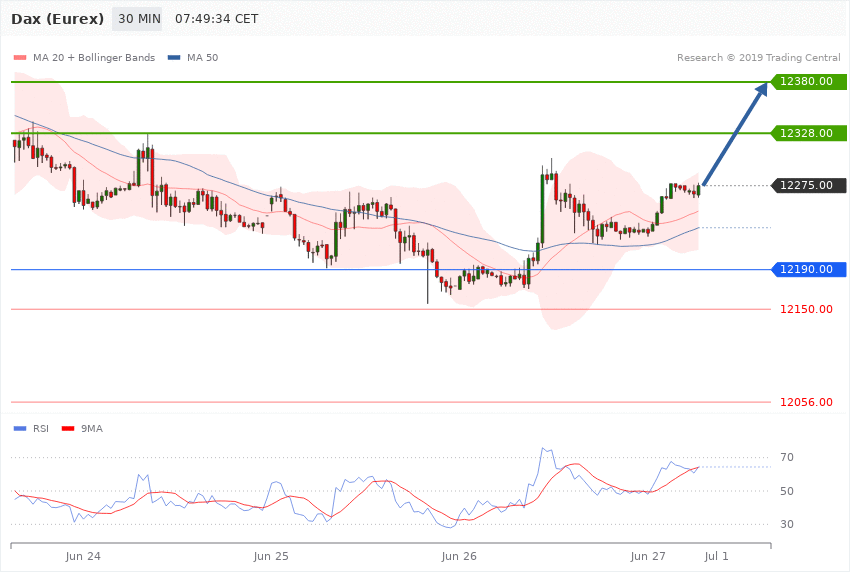Viewport: 850px width, 576px height.
Task: Click the 9MA red legend swatch
Action: coord(68,429)
